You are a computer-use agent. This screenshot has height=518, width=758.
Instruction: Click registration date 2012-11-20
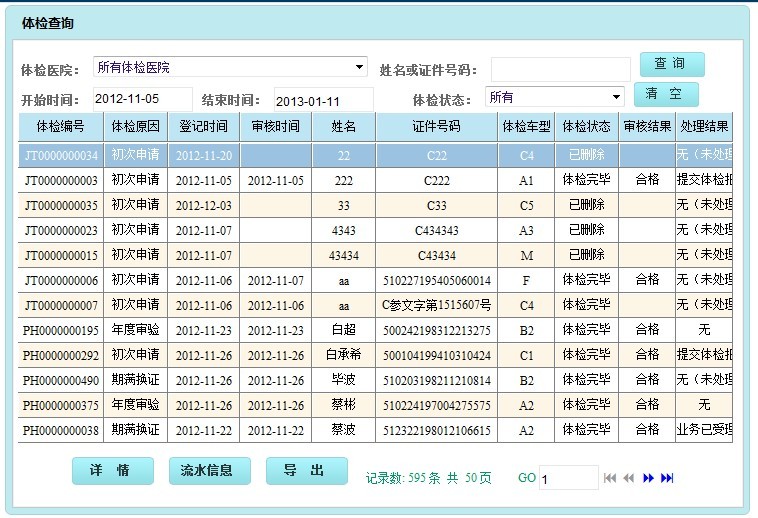(x=204, y=155)
